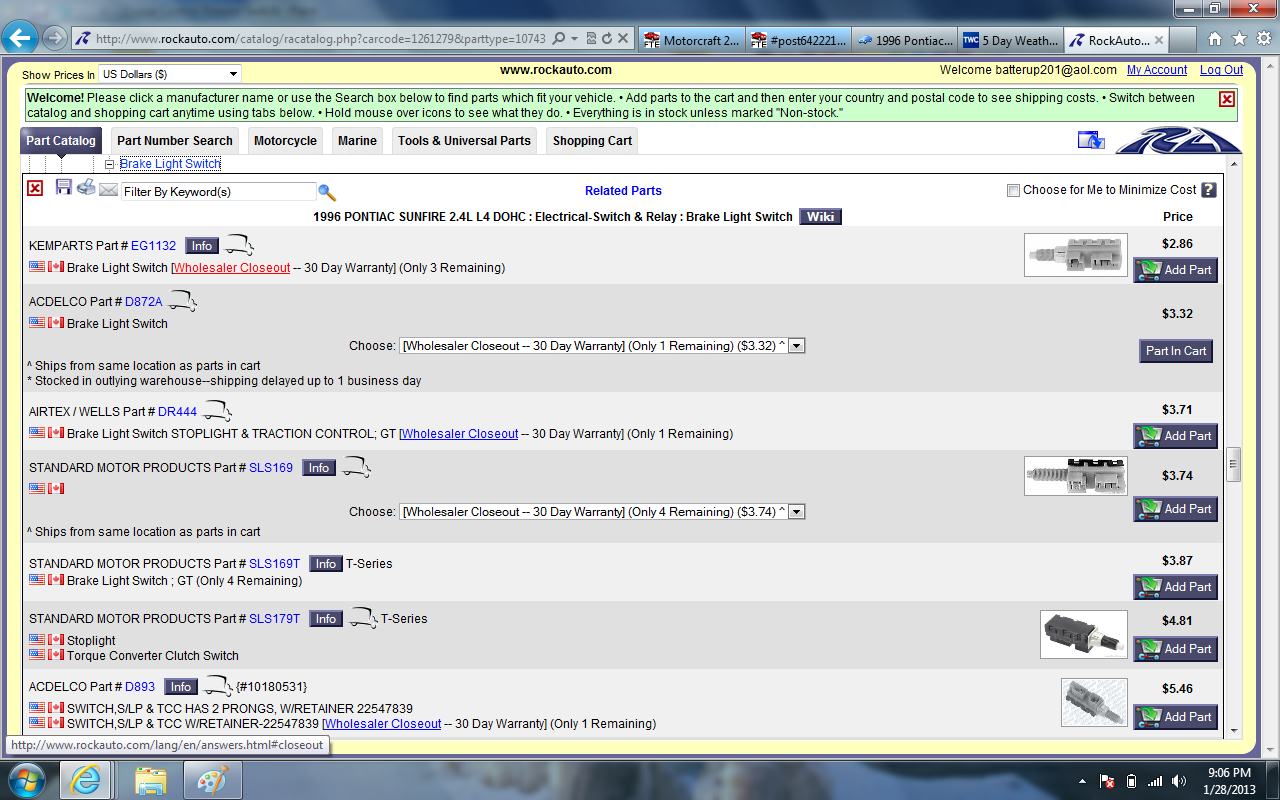Open the Shopping Cart tab
This screenshot has height=800, width=1280.
592,141
